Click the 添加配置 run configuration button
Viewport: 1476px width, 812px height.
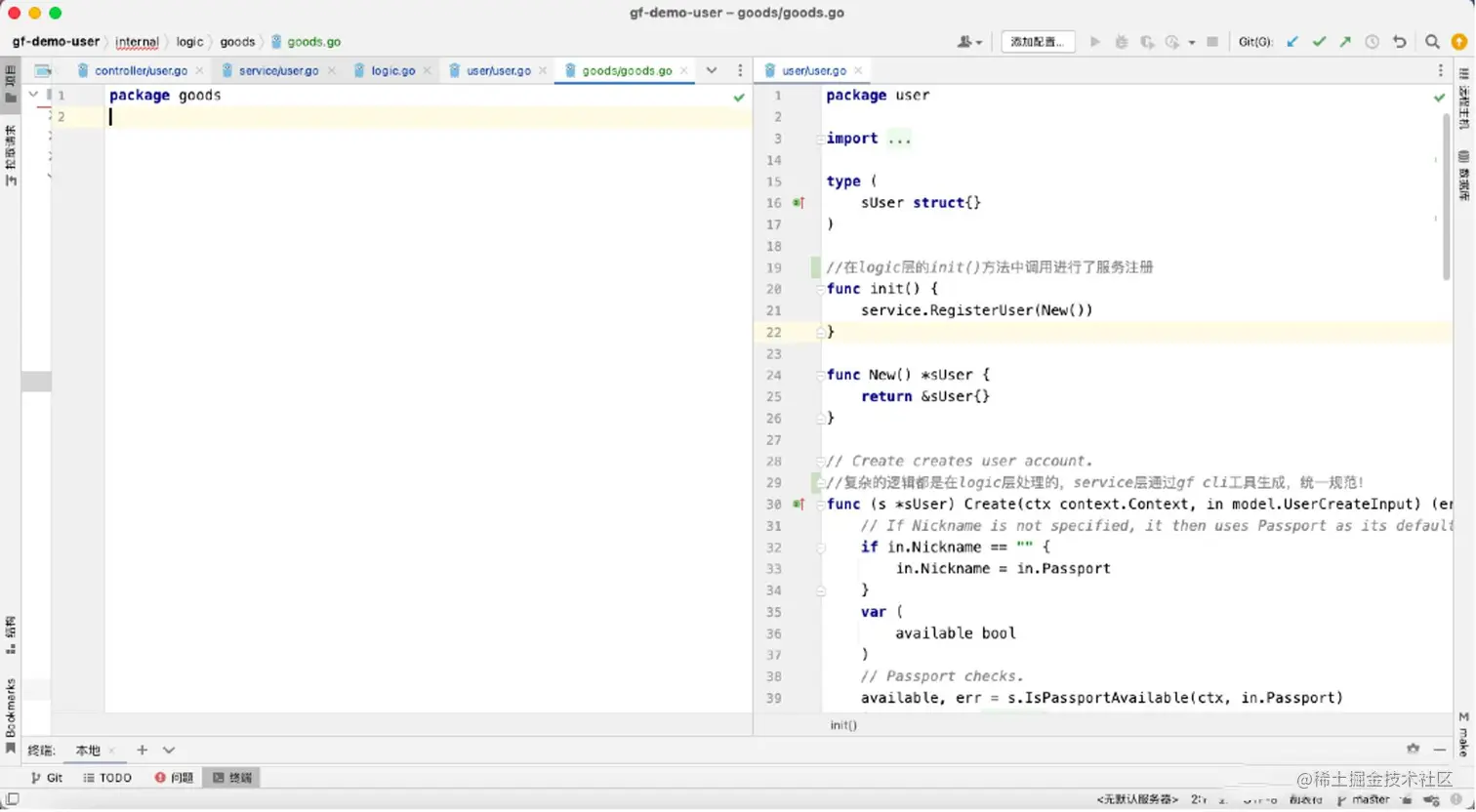[1038, 42]
